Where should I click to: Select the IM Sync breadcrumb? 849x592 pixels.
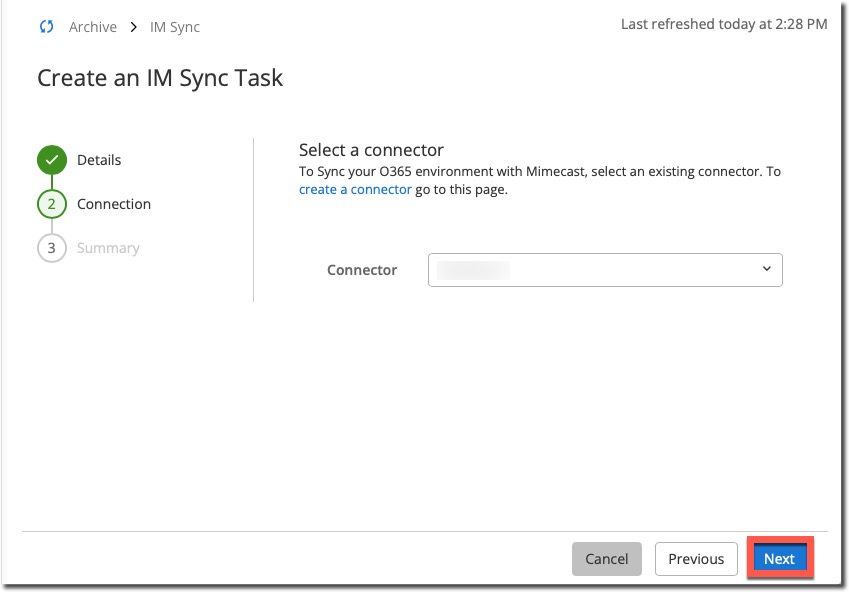(175, 27)
